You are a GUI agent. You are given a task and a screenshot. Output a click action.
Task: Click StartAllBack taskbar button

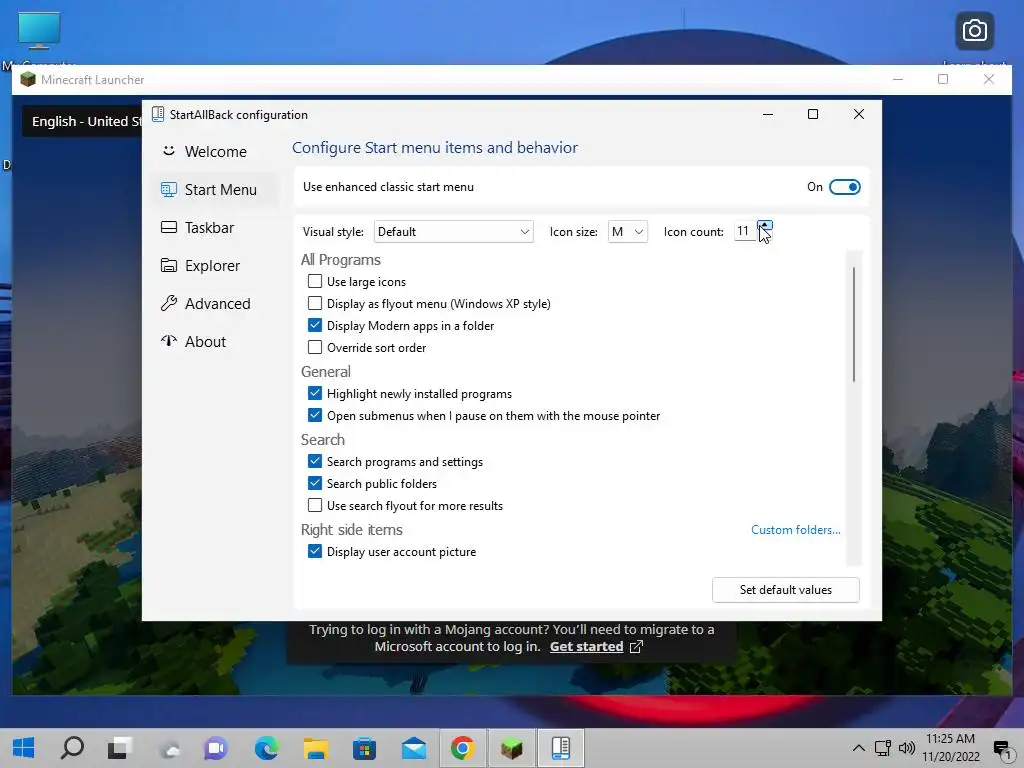coord(561,748)
